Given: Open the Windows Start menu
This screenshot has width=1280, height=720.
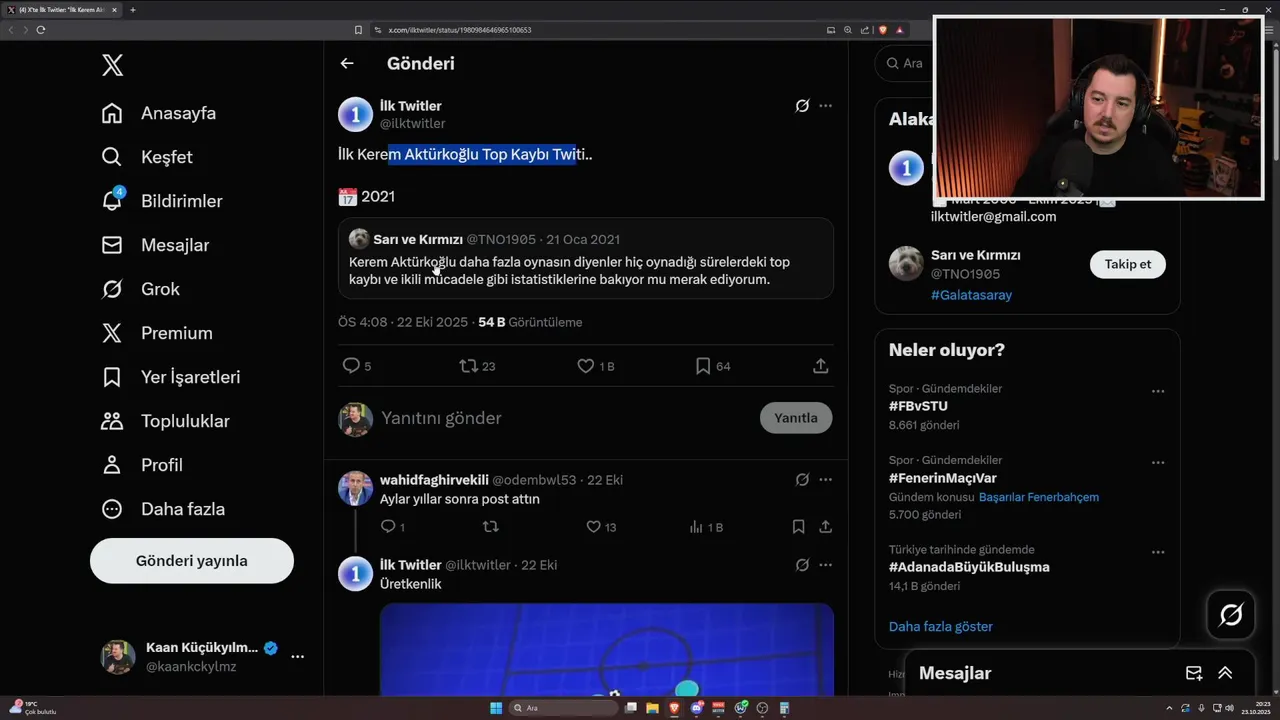Looking at the screenshot, I should [496, 708].
